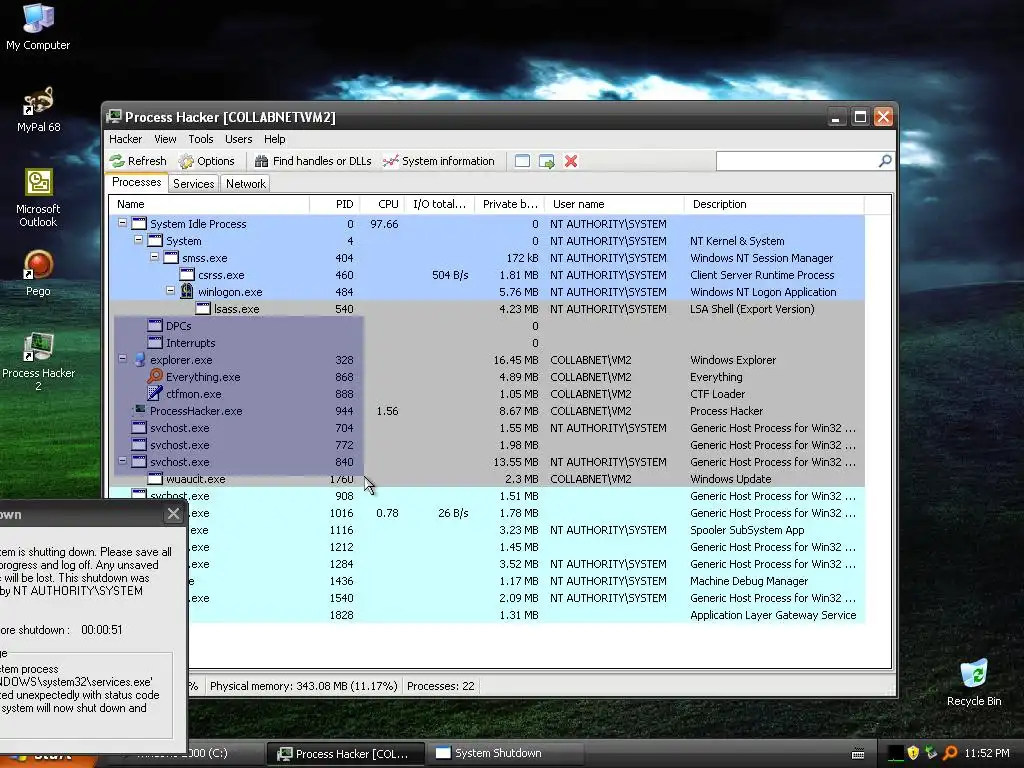Viewport: 1024px width, 768px height.
Task: Sort by the CPU column header
Action: pos(382,204)
